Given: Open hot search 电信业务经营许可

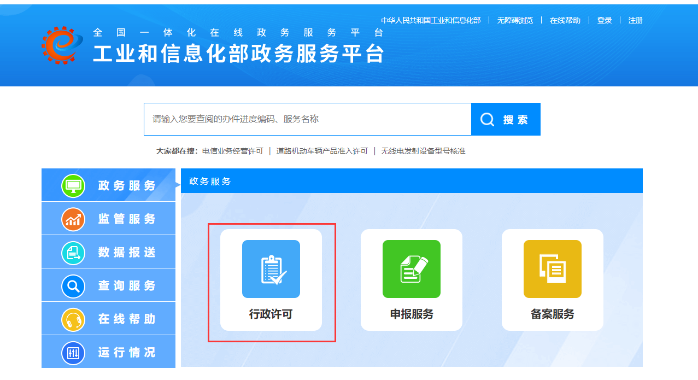Looking at the screenshot, I should point(232,151).
